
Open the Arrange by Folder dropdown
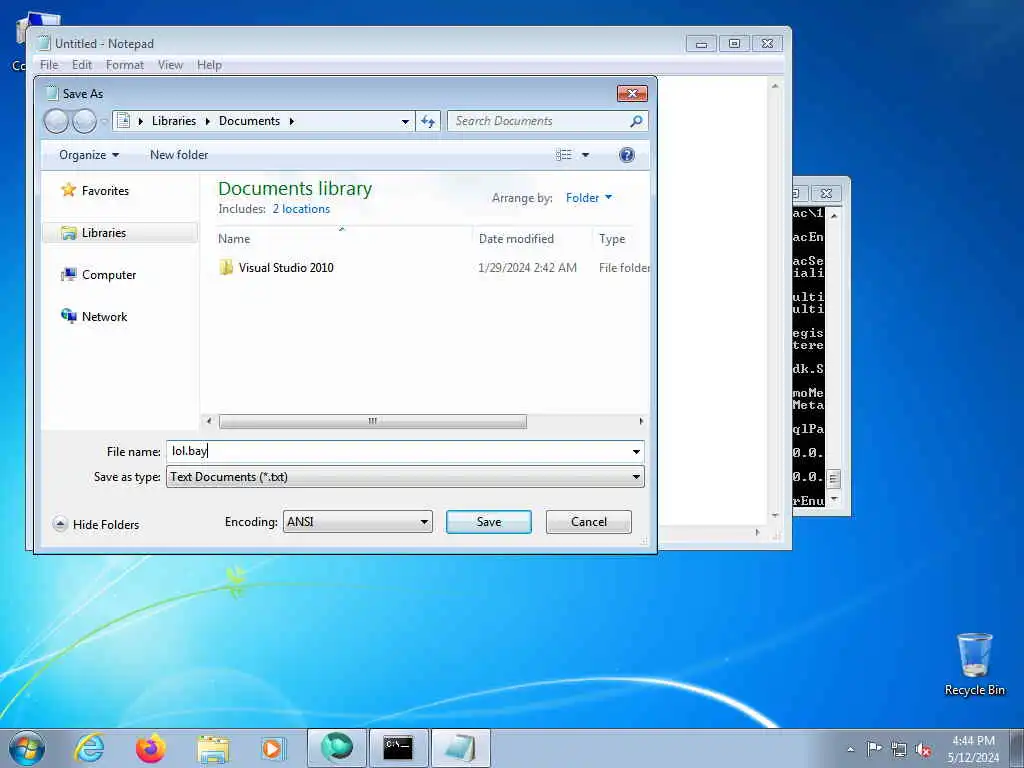[x=588, y=197]
